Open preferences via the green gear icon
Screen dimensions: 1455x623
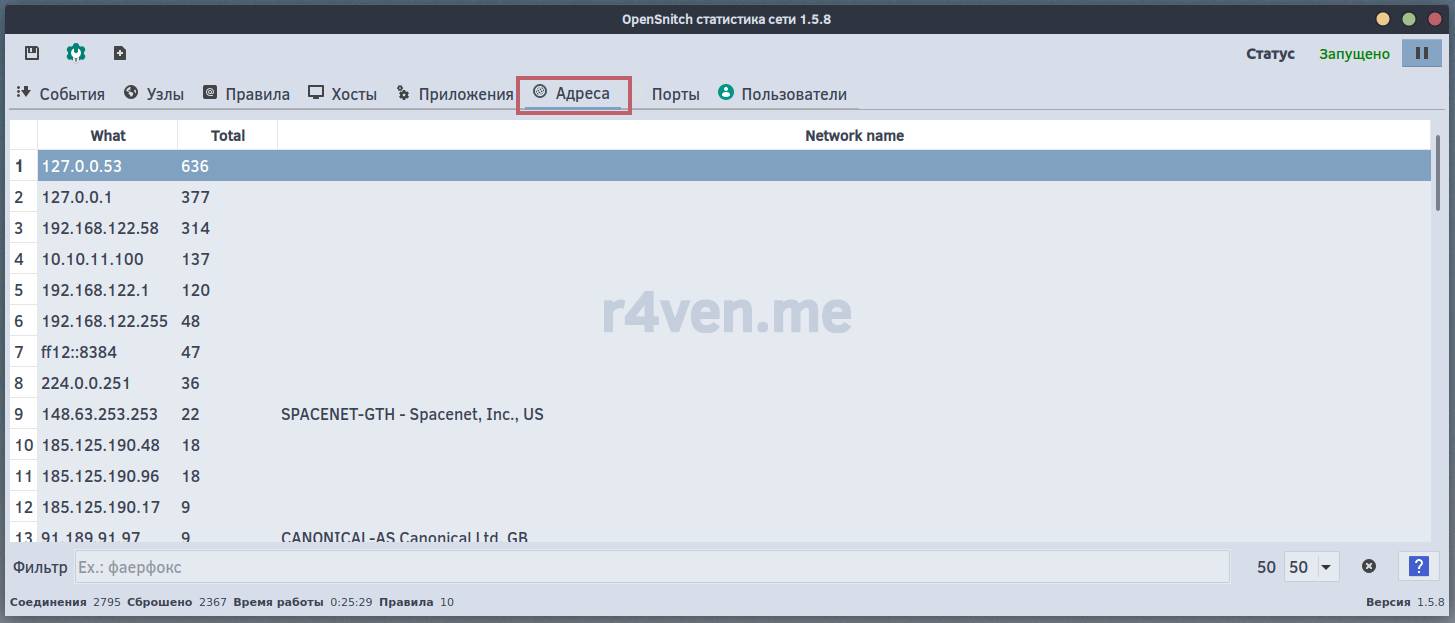(76, 53)
